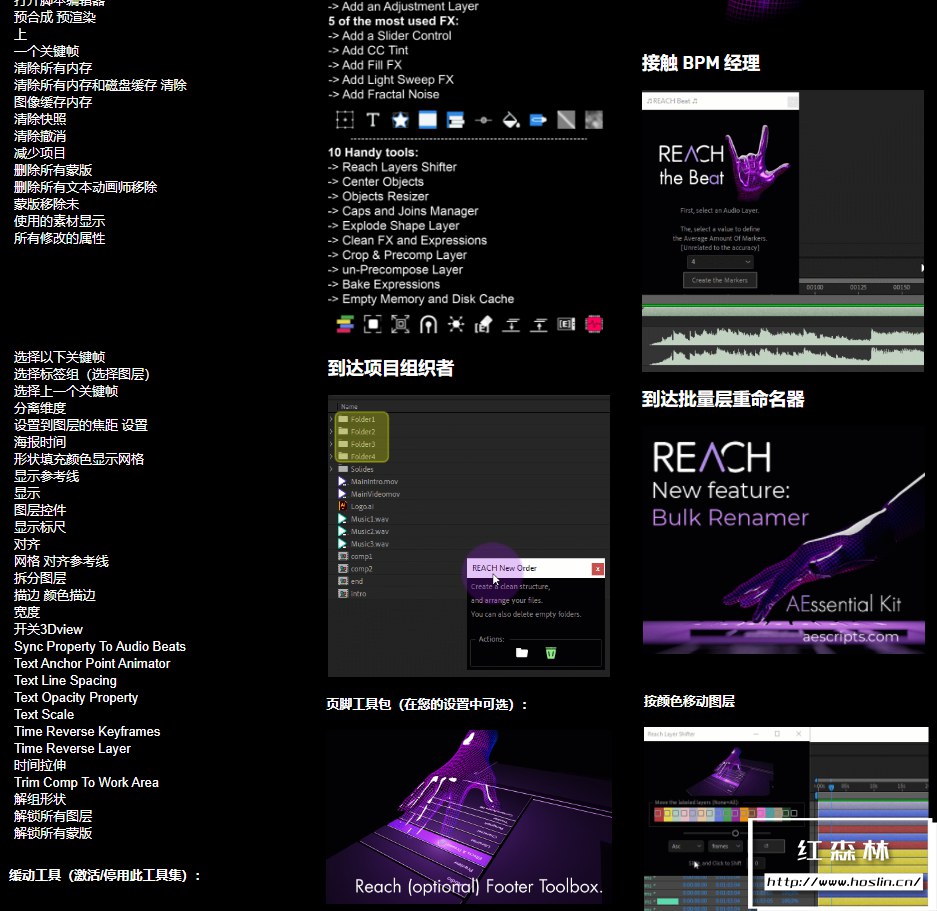Check the yellow label color box
The image size is (937, 911).
tap(667, 813)
